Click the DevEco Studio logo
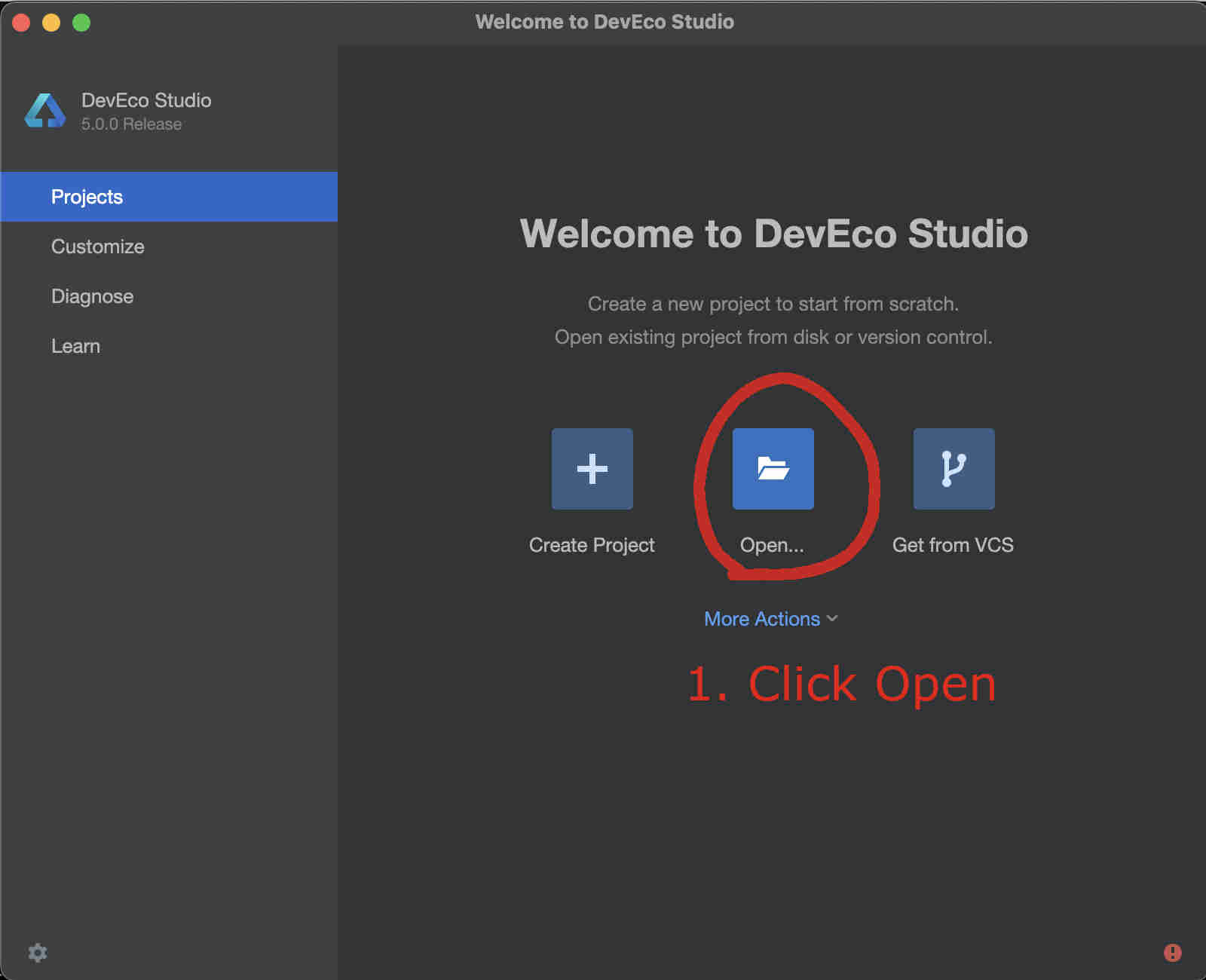 (x=45, y=111)
